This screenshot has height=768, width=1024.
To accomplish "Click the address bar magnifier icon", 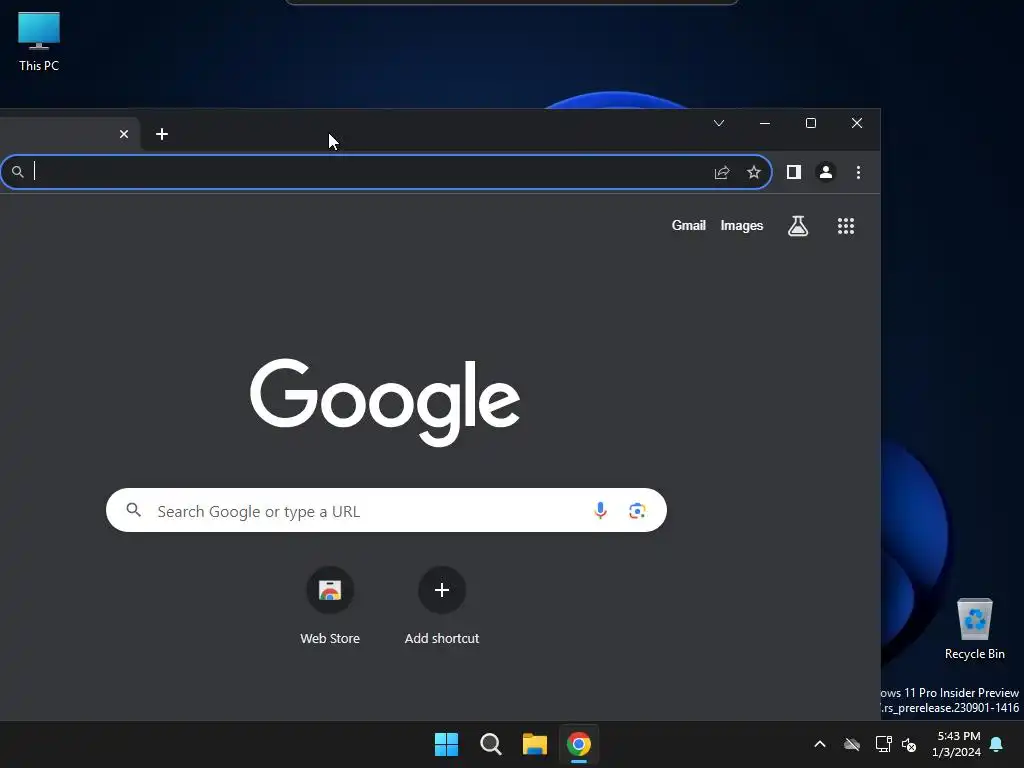I will tap(18, 172).
